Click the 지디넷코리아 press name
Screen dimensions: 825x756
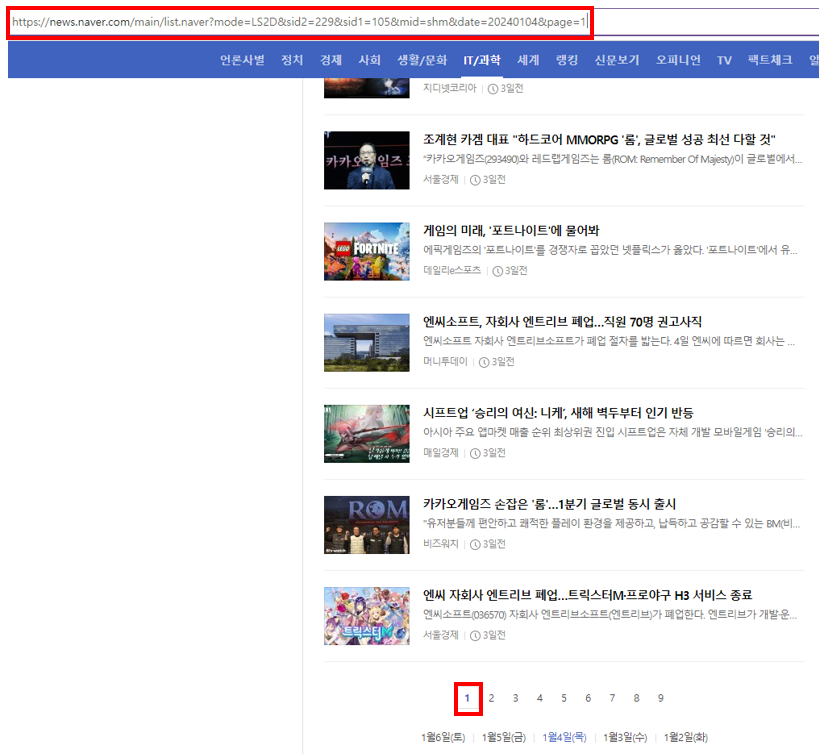pos(450,88)
